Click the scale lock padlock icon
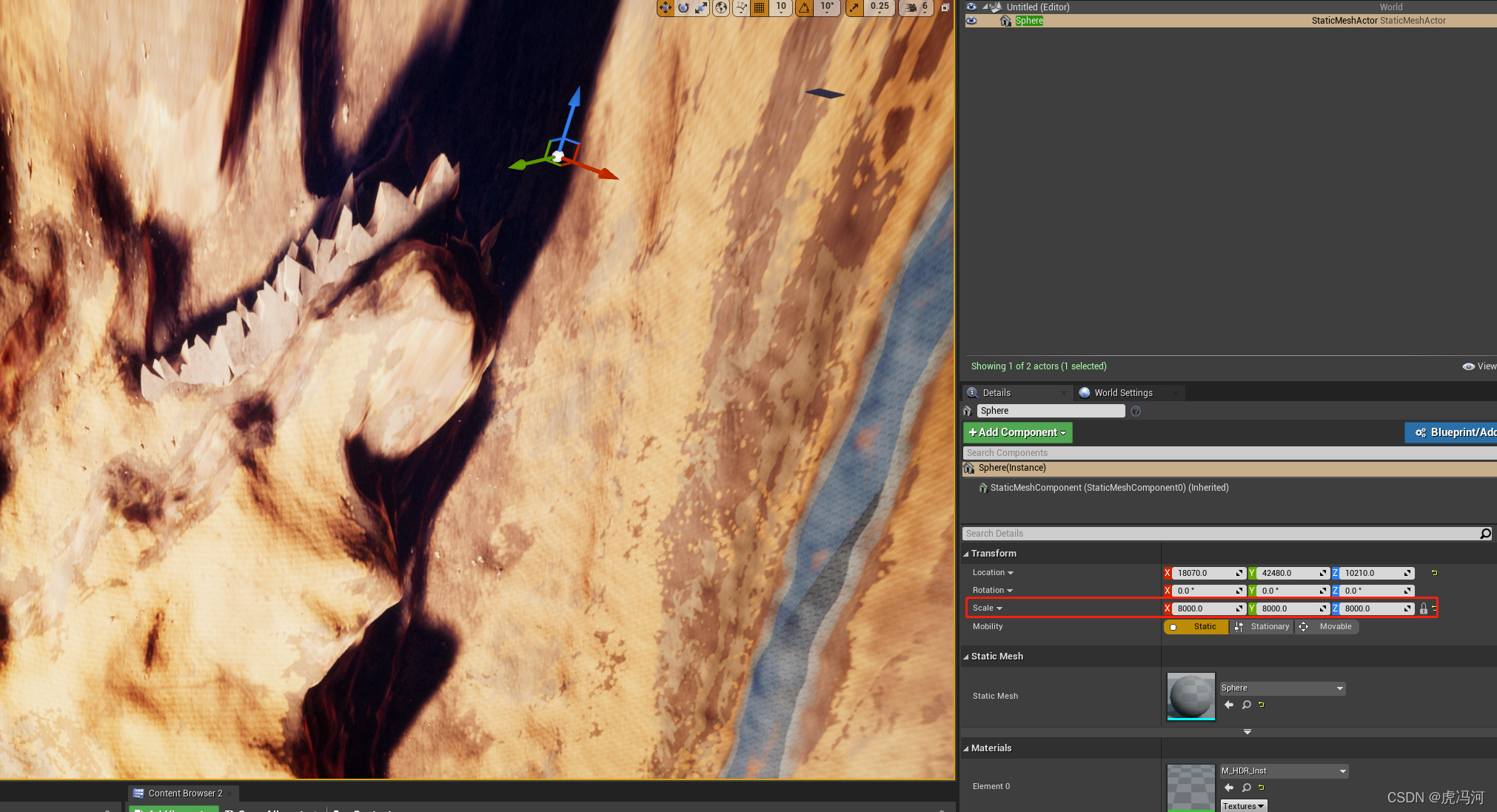Image resolution: width=1497 pixels, height=812 pixels. pos(1423,608)
